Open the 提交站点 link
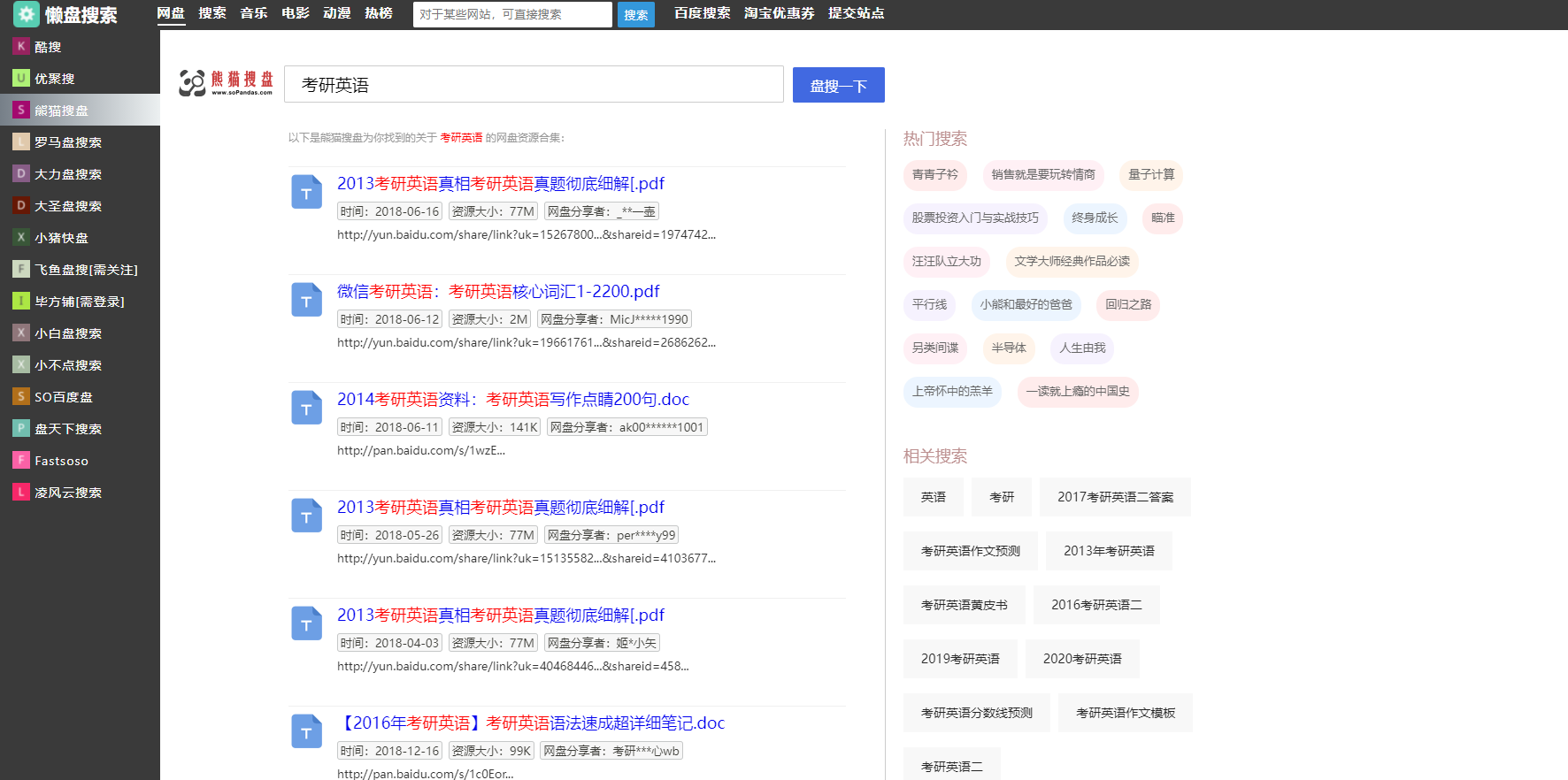This screenshot has width=1568, height=780. pos(857,13)
